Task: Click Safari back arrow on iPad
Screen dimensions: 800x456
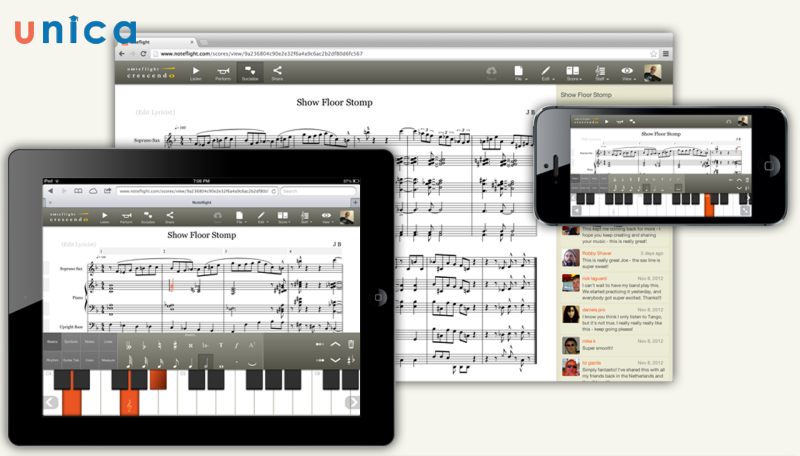Action: coord(51,191)
